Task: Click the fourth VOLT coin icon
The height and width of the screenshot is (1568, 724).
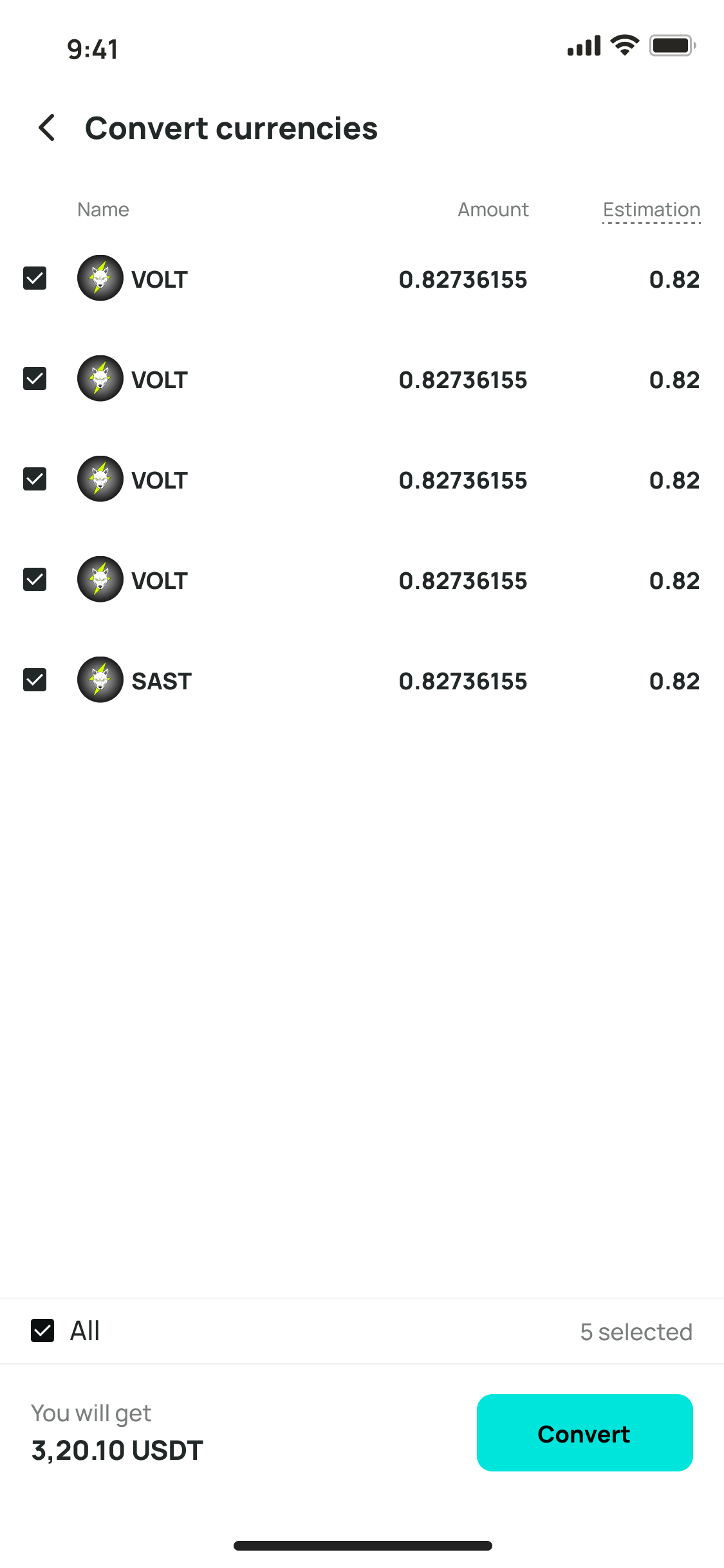Action: point(100,579)
